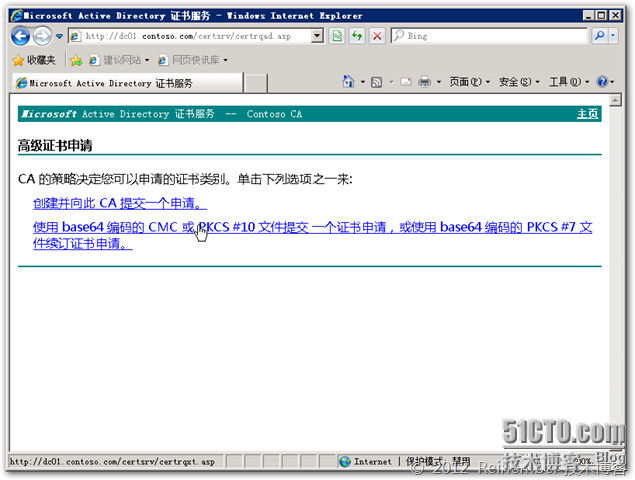Open a new blank tab

(256, 83)
